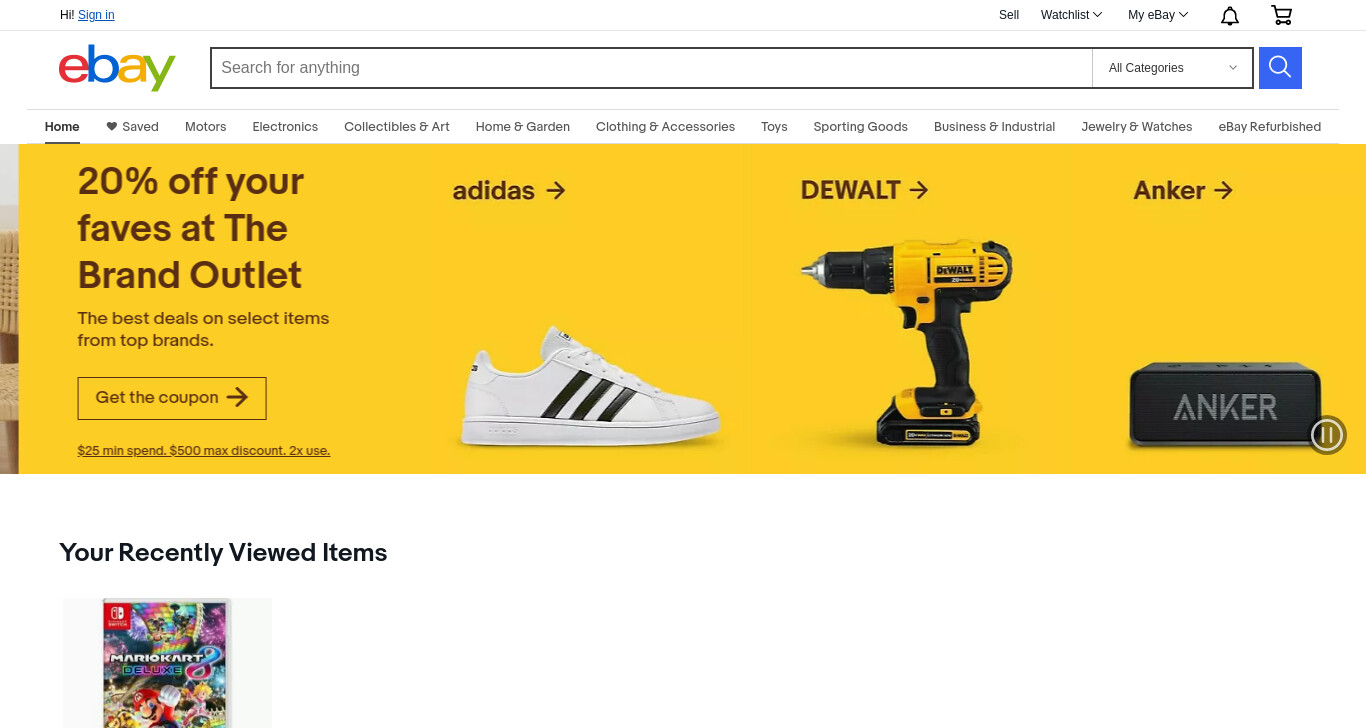Select the eBay Refurbished tab

coord(1269,127)
